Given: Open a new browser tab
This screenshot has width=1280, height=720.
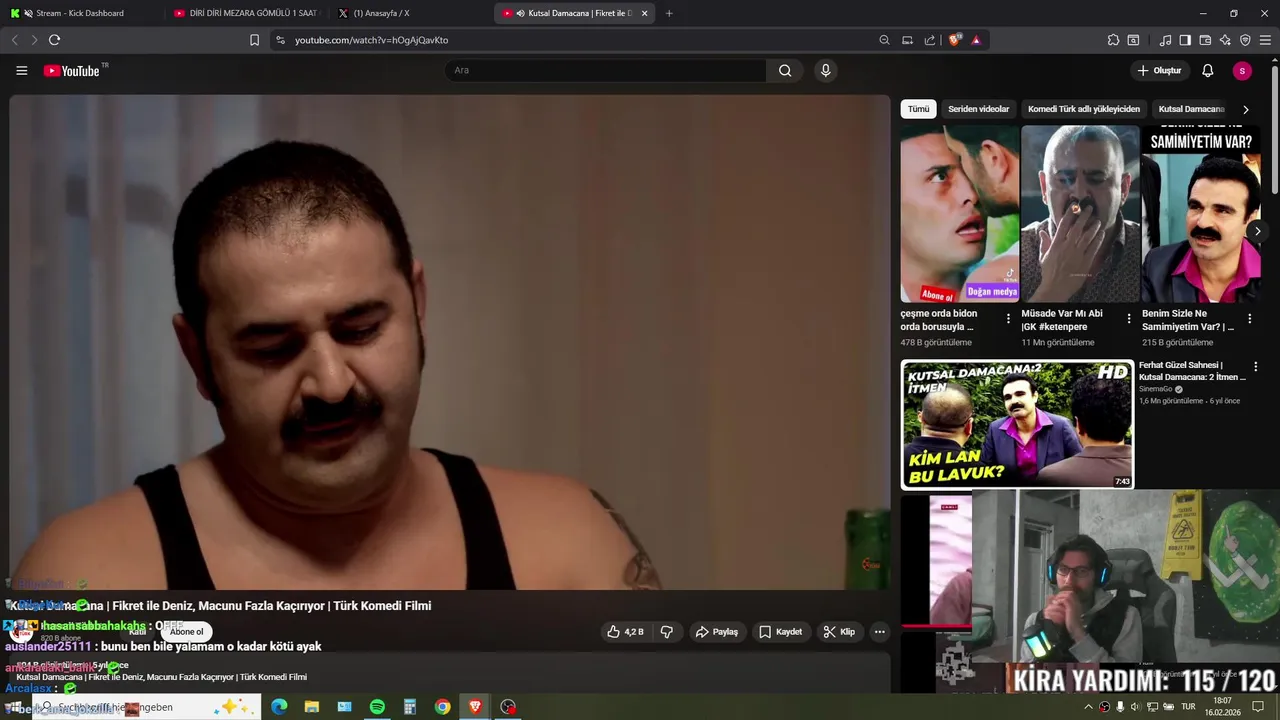Looking at the screenshot, I should (x=669, y=13).
